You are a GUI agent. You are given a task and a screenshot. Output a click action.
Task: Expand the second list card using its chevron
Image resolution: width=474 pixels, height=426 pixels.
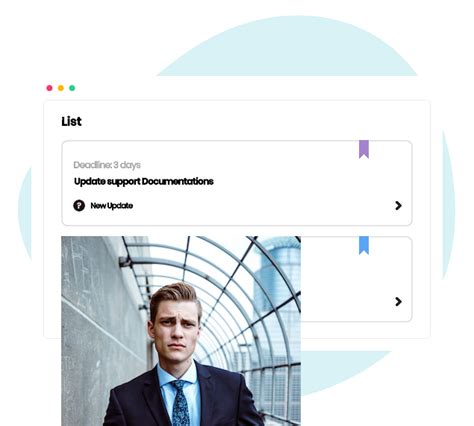398,302
